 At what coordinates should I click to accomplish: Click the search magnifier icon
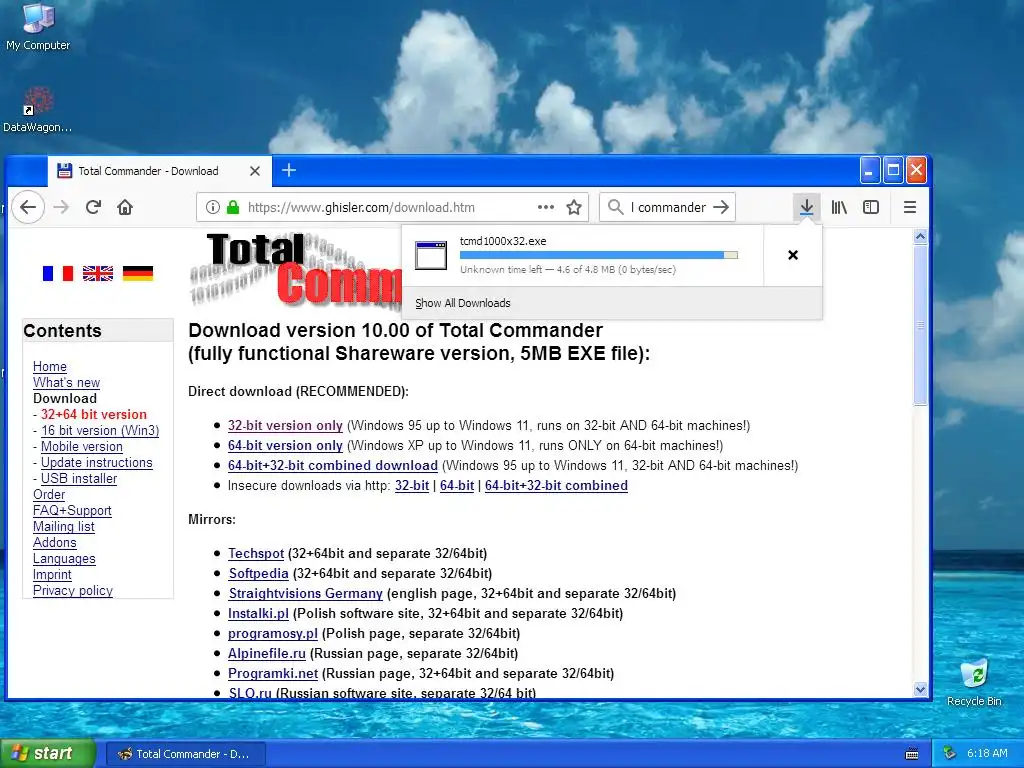coord(615,208)
